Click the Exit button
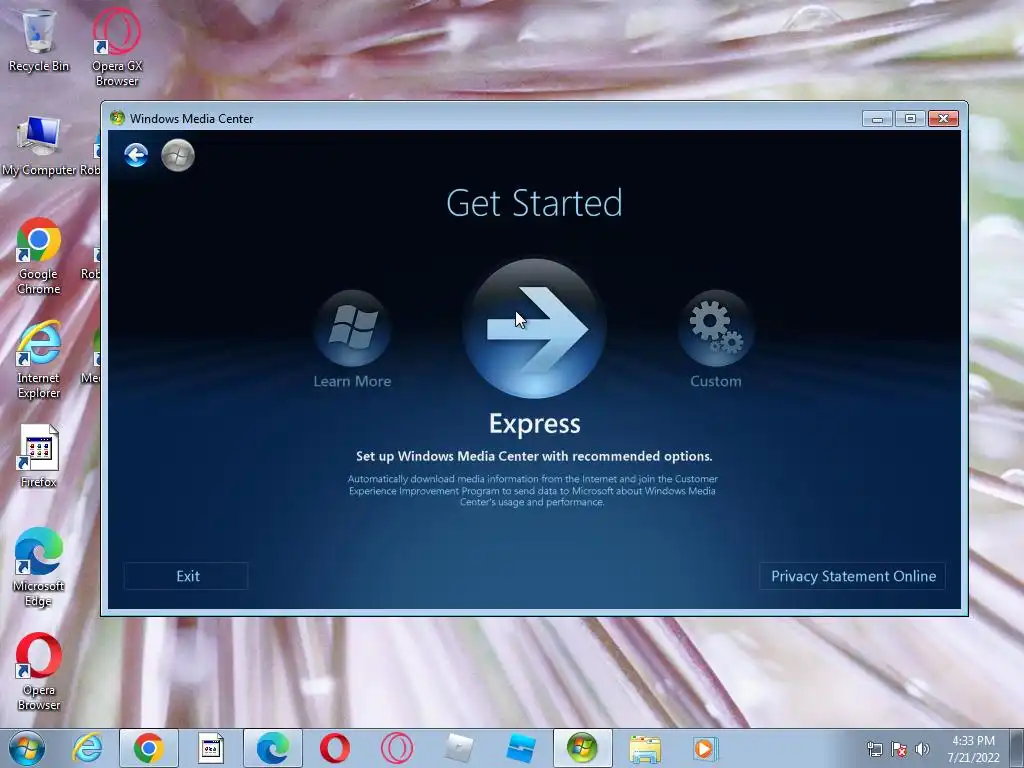 [x=186, y=576]
